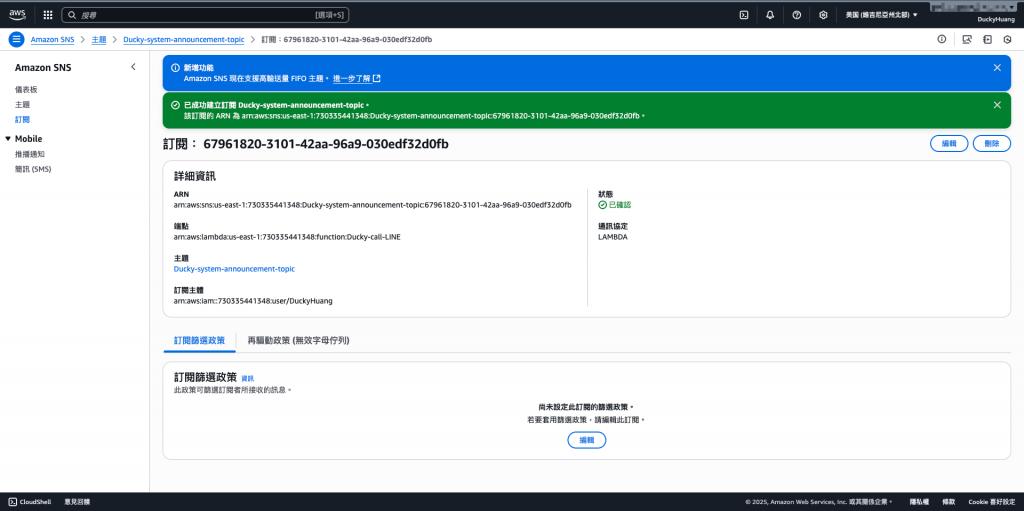Open 主題 in the sidebar
Viewport: 1024px width, 511px height.
(x=22, y=105)
